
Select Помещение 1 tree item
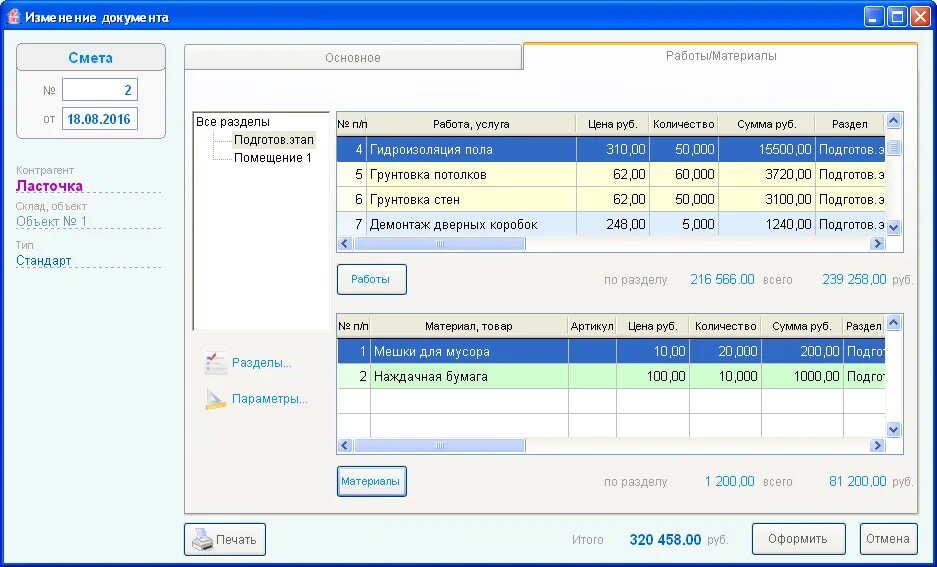[x=272, y=158]
